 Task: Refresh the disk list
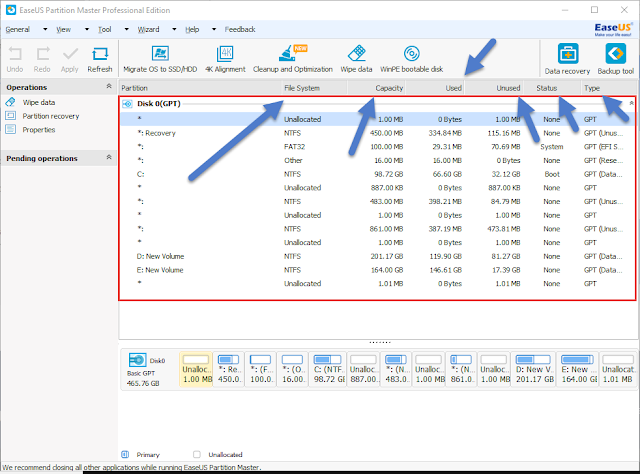[x=100, y=59]
